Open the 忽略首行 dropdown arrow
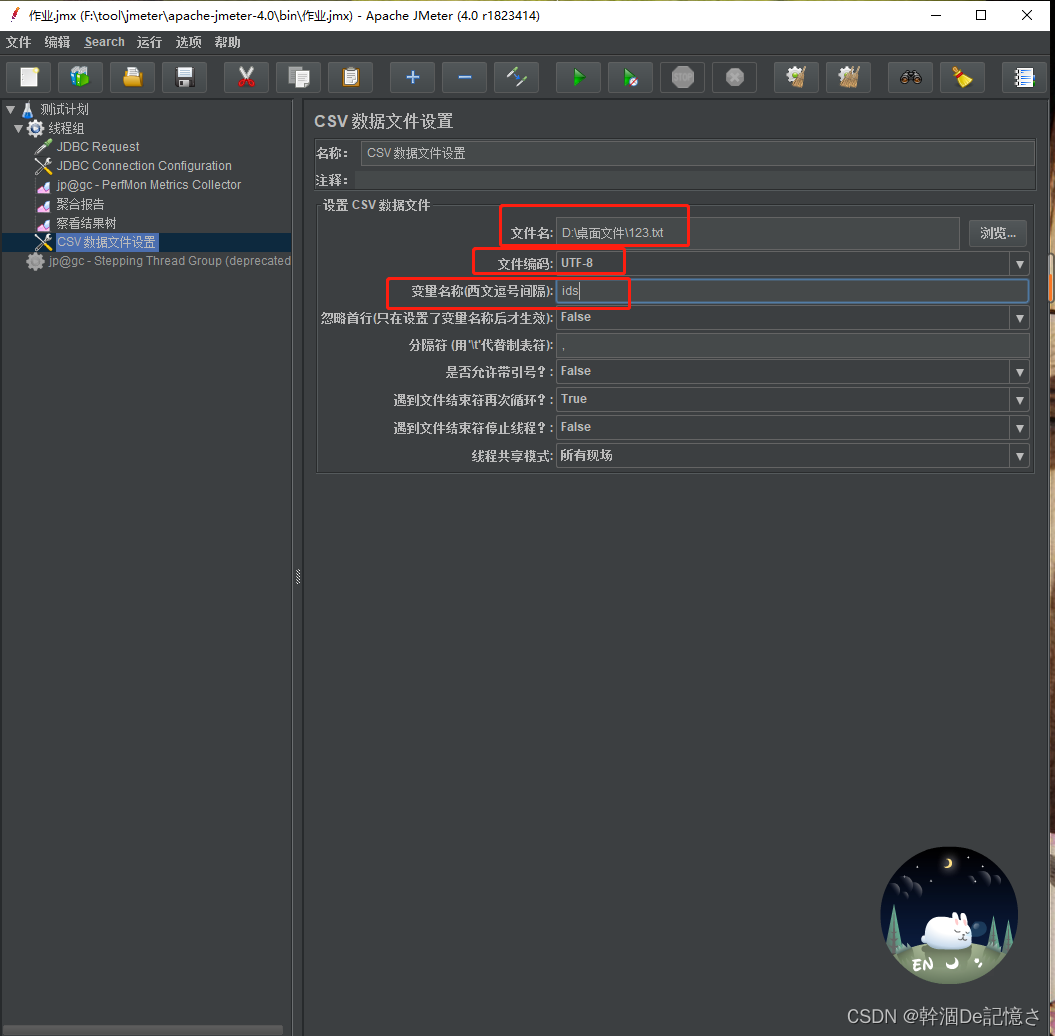Viewport: 1055px width, 1036px height. [1019, 318]
